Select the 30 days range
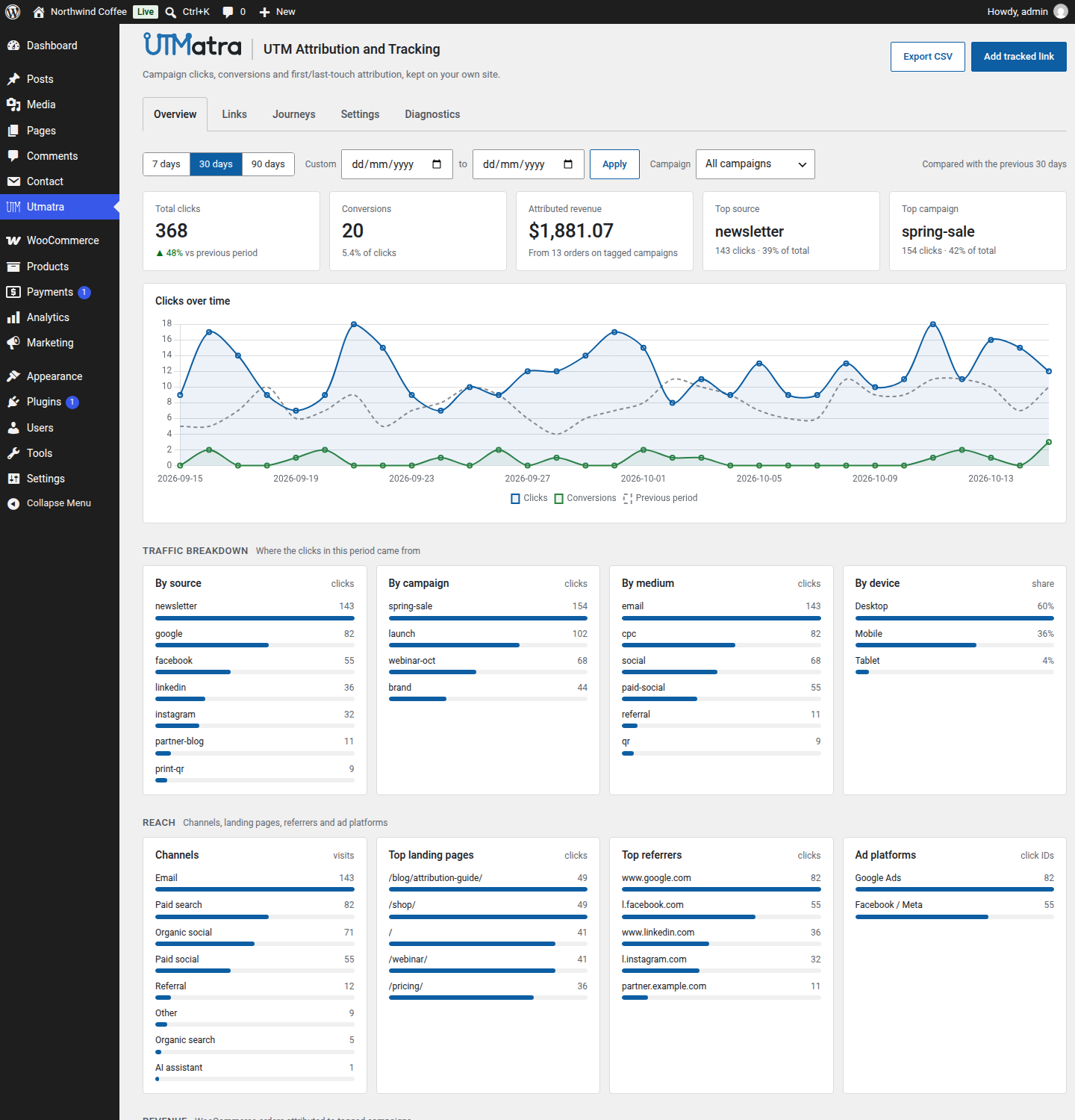This screenshot has width=1075, height=1120. click(x=216, y=164)
